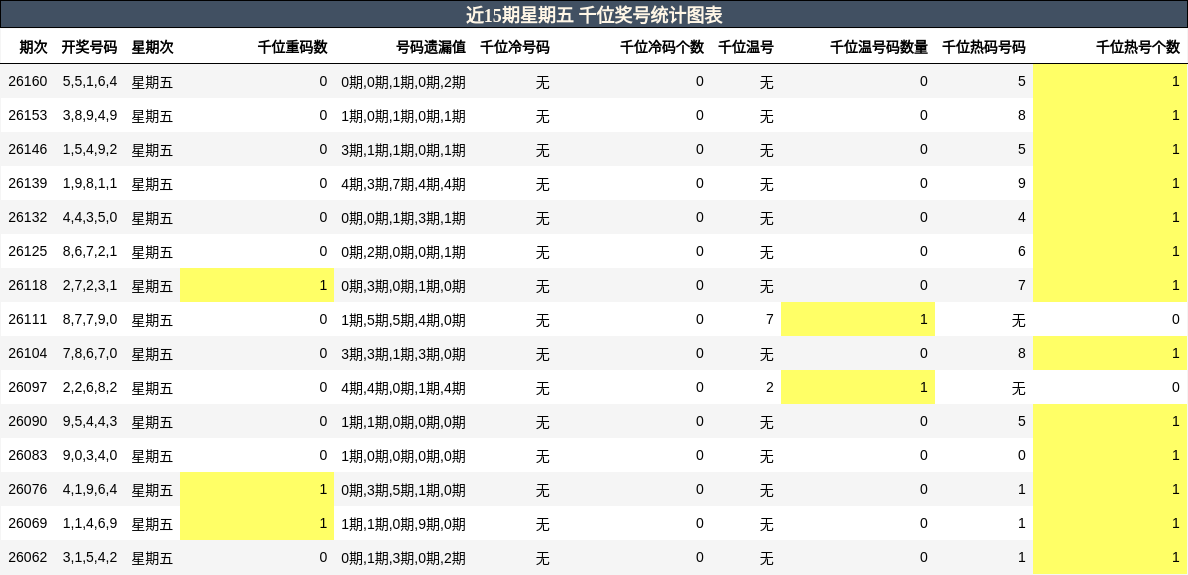
Task: Click the 期次 column header
Action: (33, 47)
